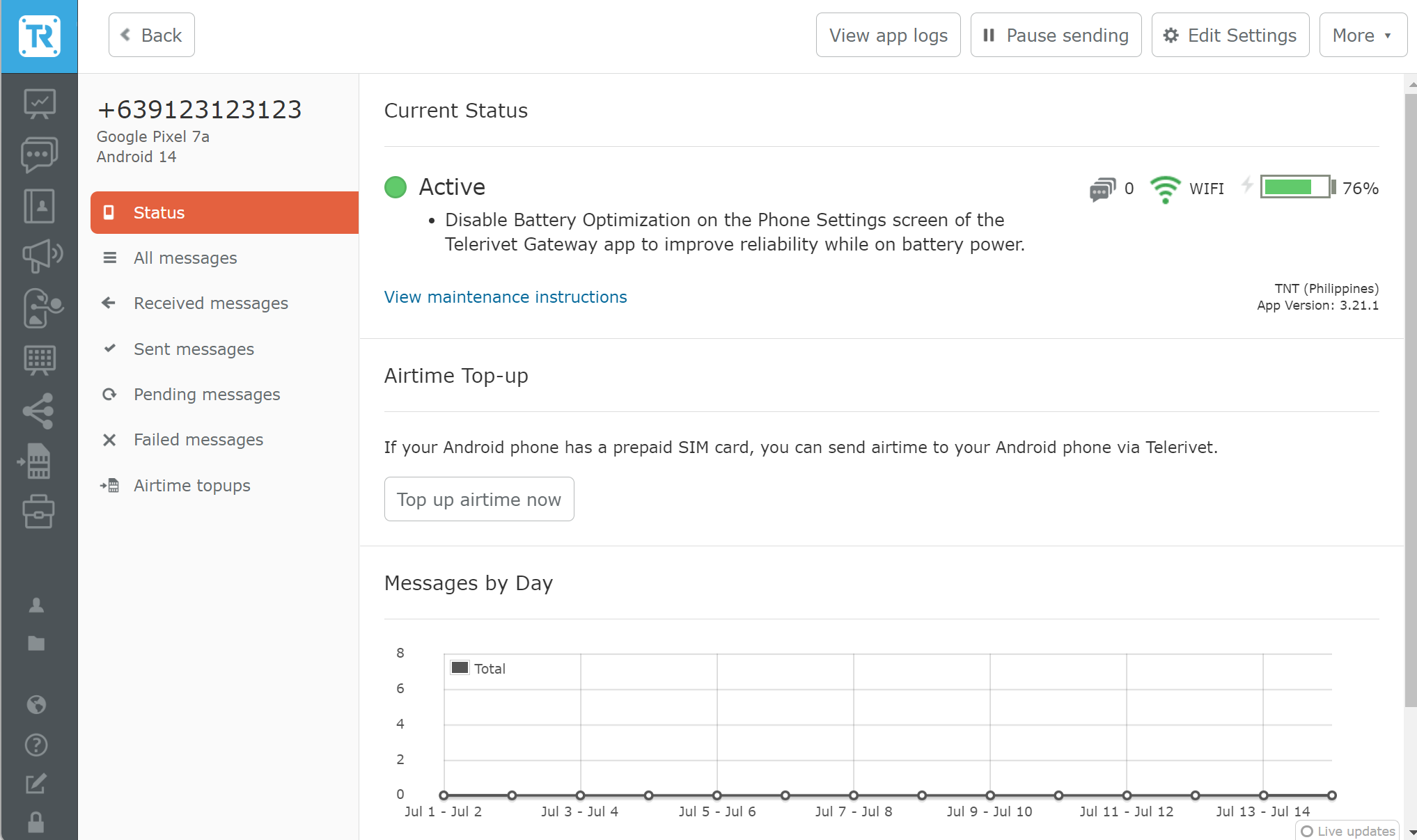Click the 76% battery percentage
1417x840 pixels.
coord(1361,188)
